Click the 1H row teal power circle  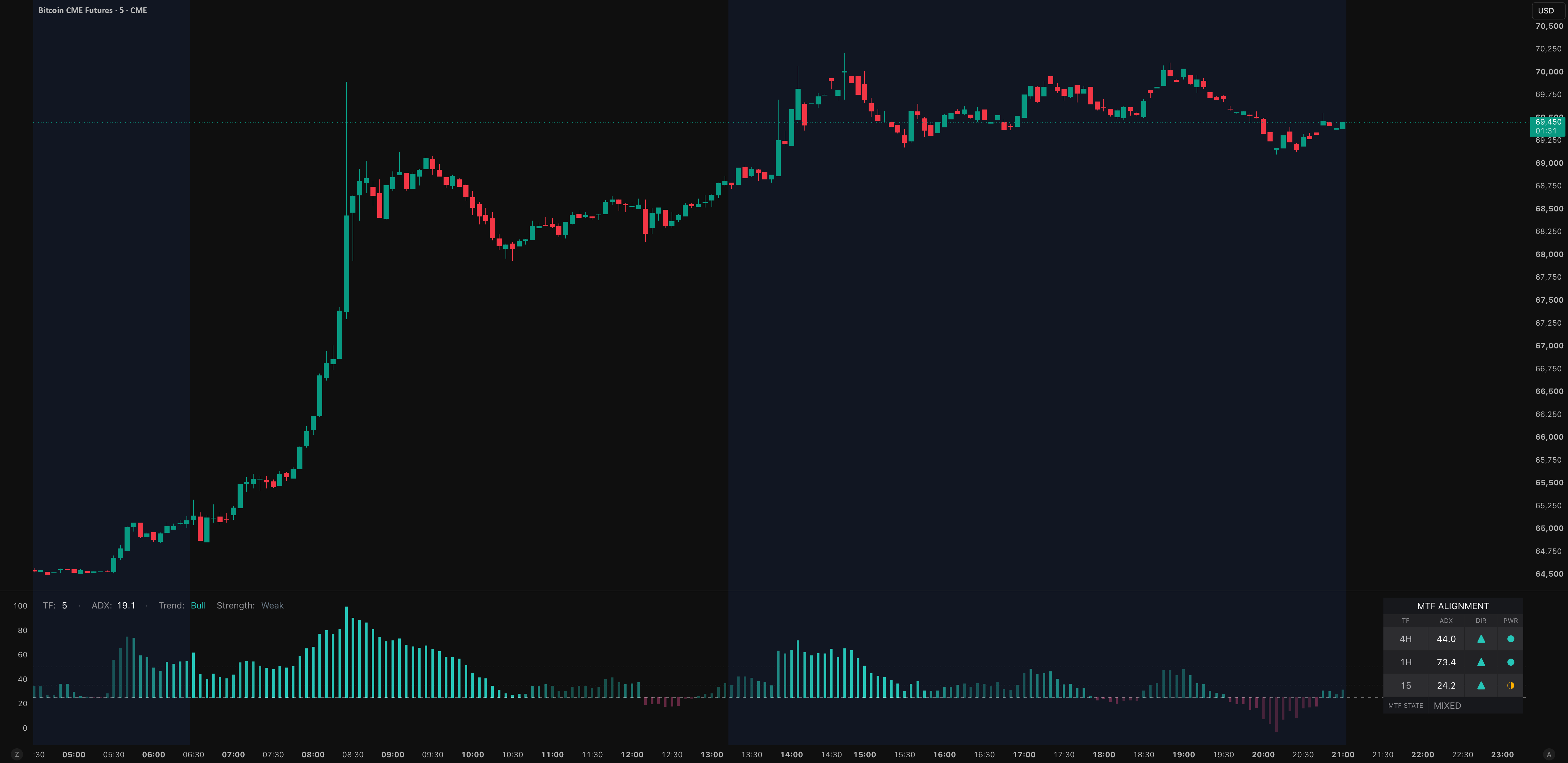(1511, 662)
